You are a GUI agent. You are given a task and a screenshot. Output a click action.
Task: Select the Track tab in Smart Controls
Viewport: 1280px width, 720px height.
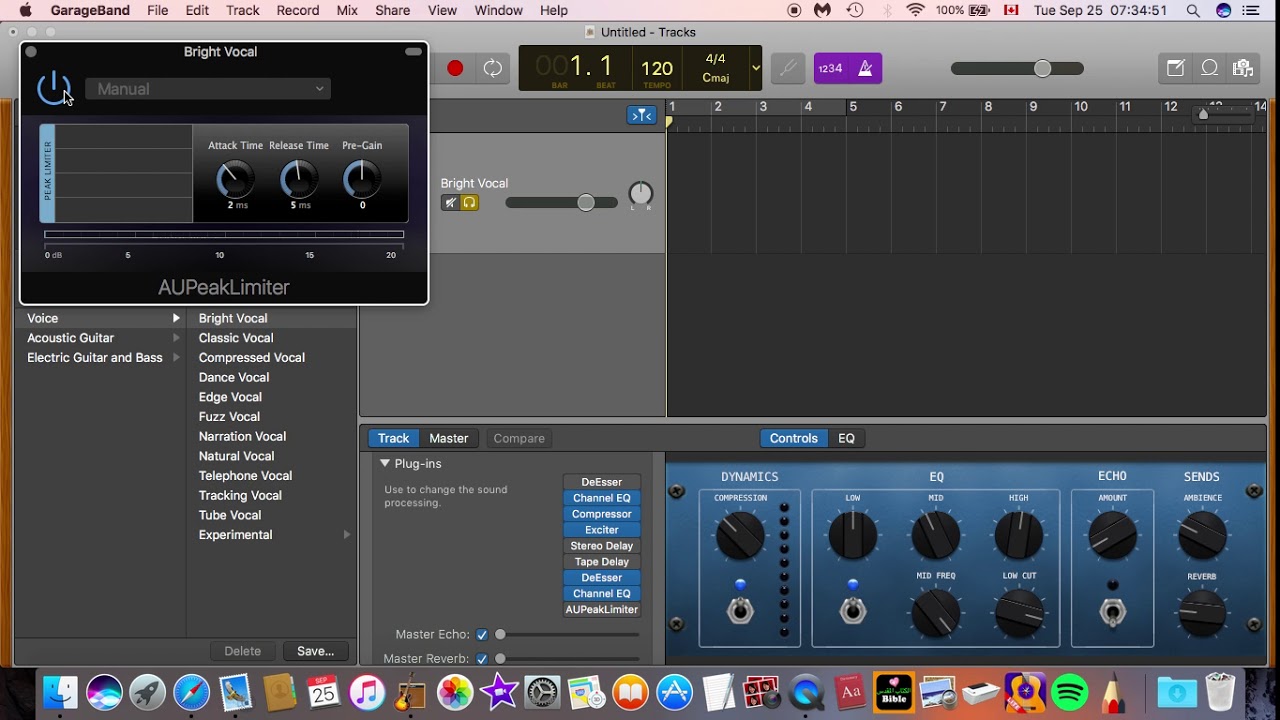point(393,438)
